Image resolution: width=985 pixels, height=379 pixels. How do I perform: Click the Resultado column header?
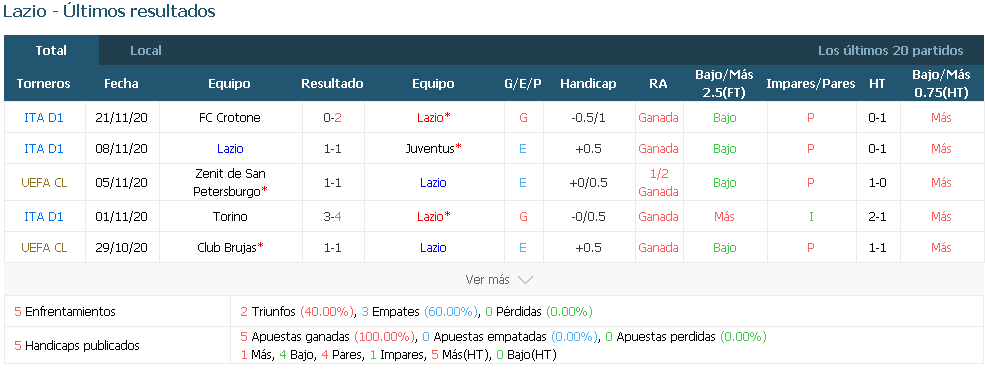tap(332, 84)
